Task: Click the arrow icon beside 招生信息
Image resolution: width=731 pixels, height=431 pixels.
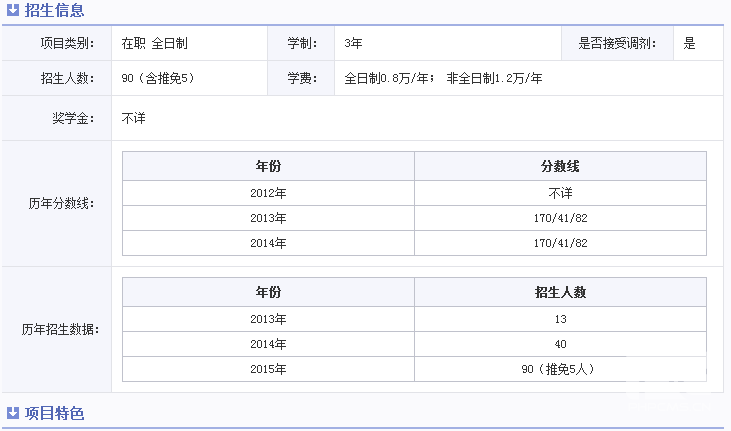Action: pyautogui.click(x=13, y=10)
